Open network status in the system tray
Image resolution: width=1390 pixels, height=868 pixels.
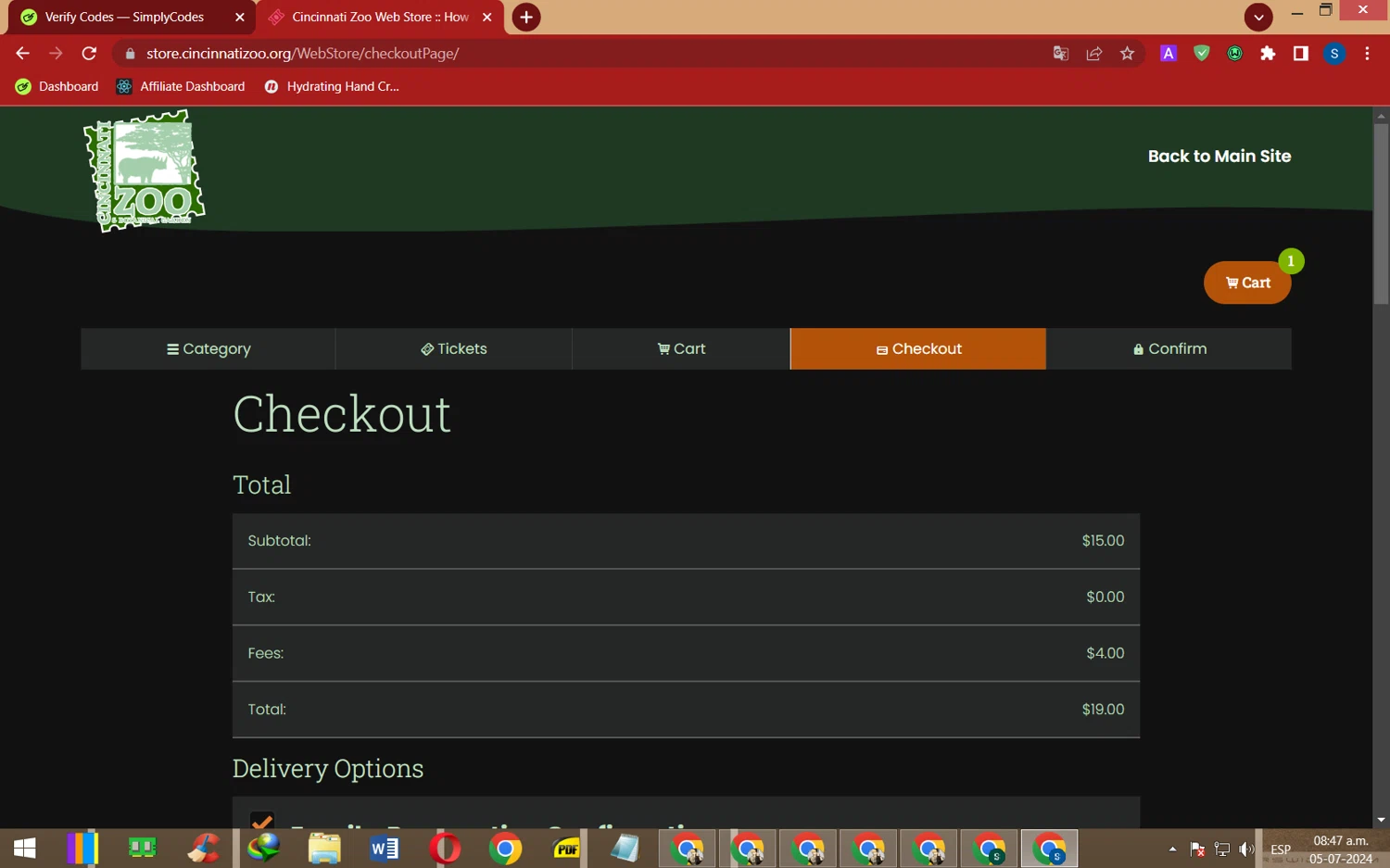(x=1222, y=849)
